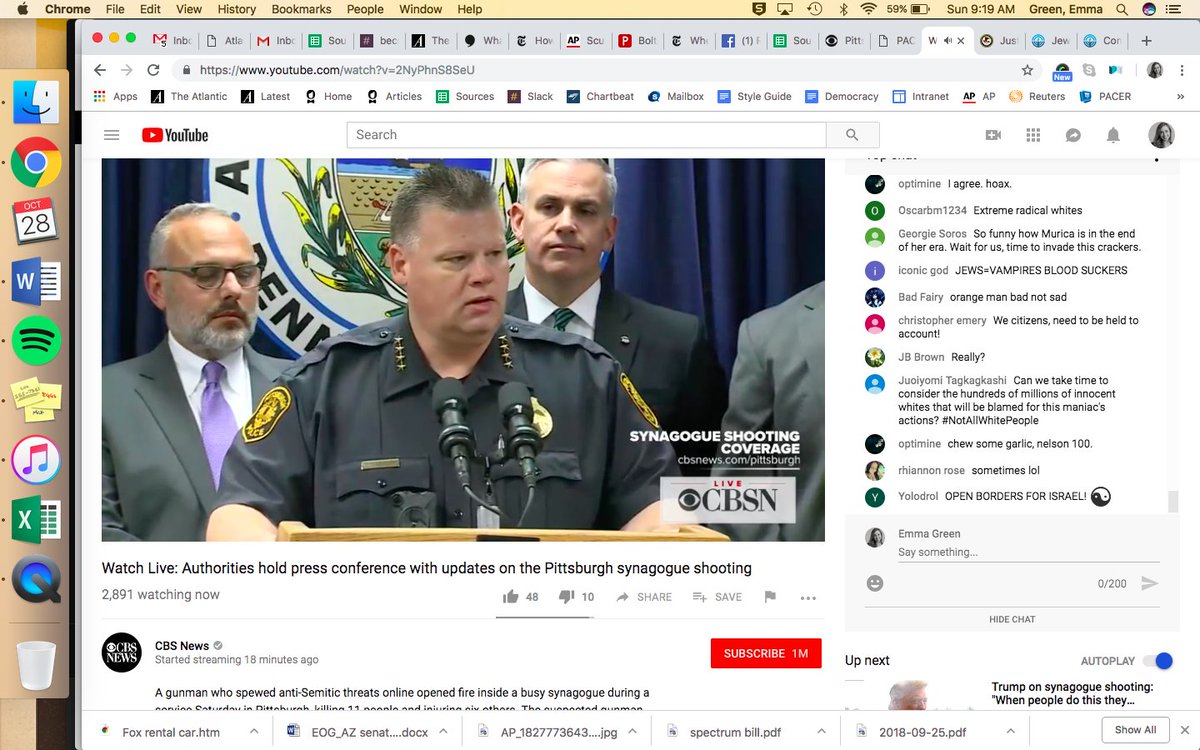Open The Atlantic bookmark
This screenshot has width=1200, height=750.
click(x=189, y=97)
